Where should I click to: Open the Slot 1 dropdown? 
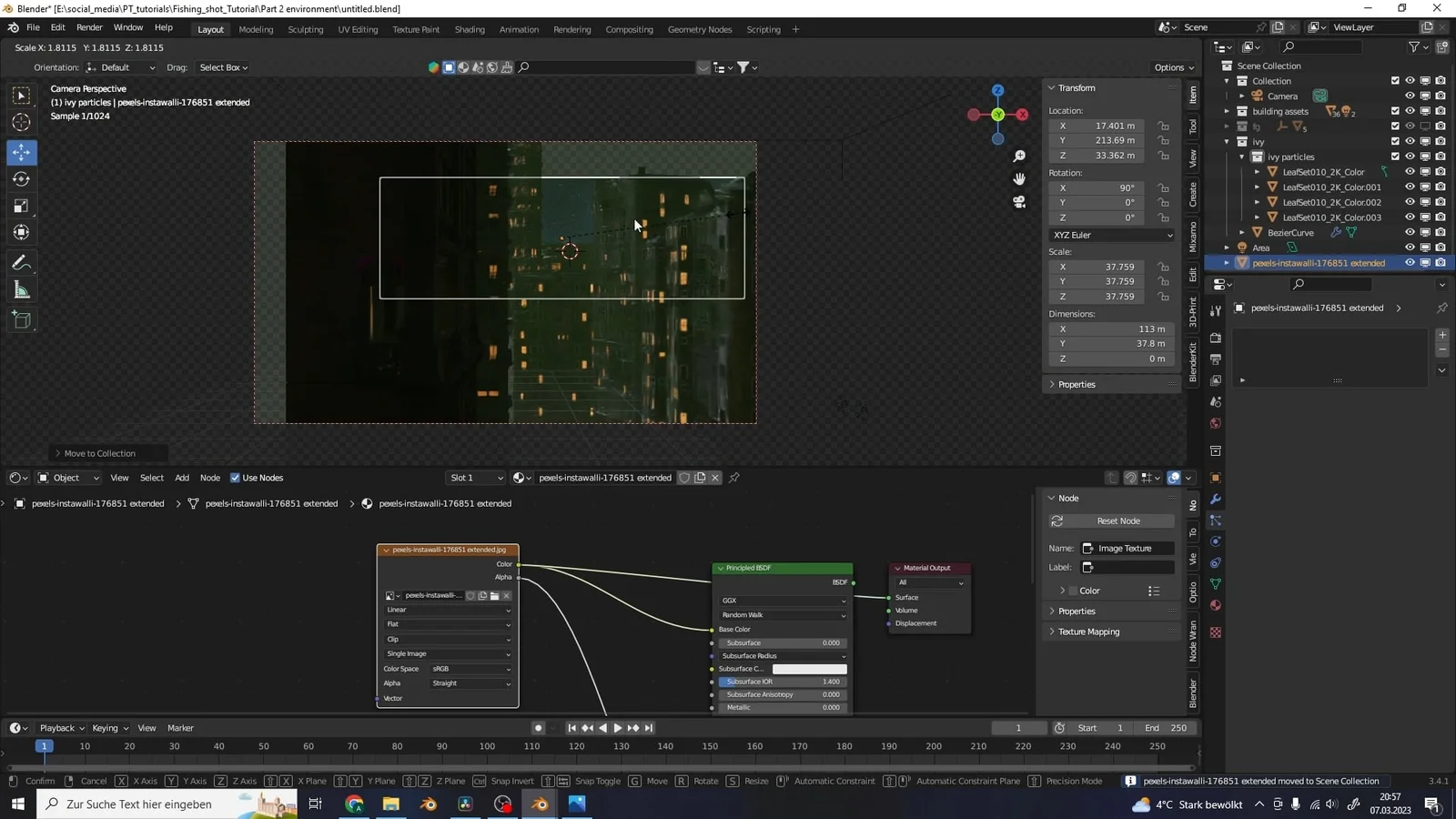tap(475, 477)
